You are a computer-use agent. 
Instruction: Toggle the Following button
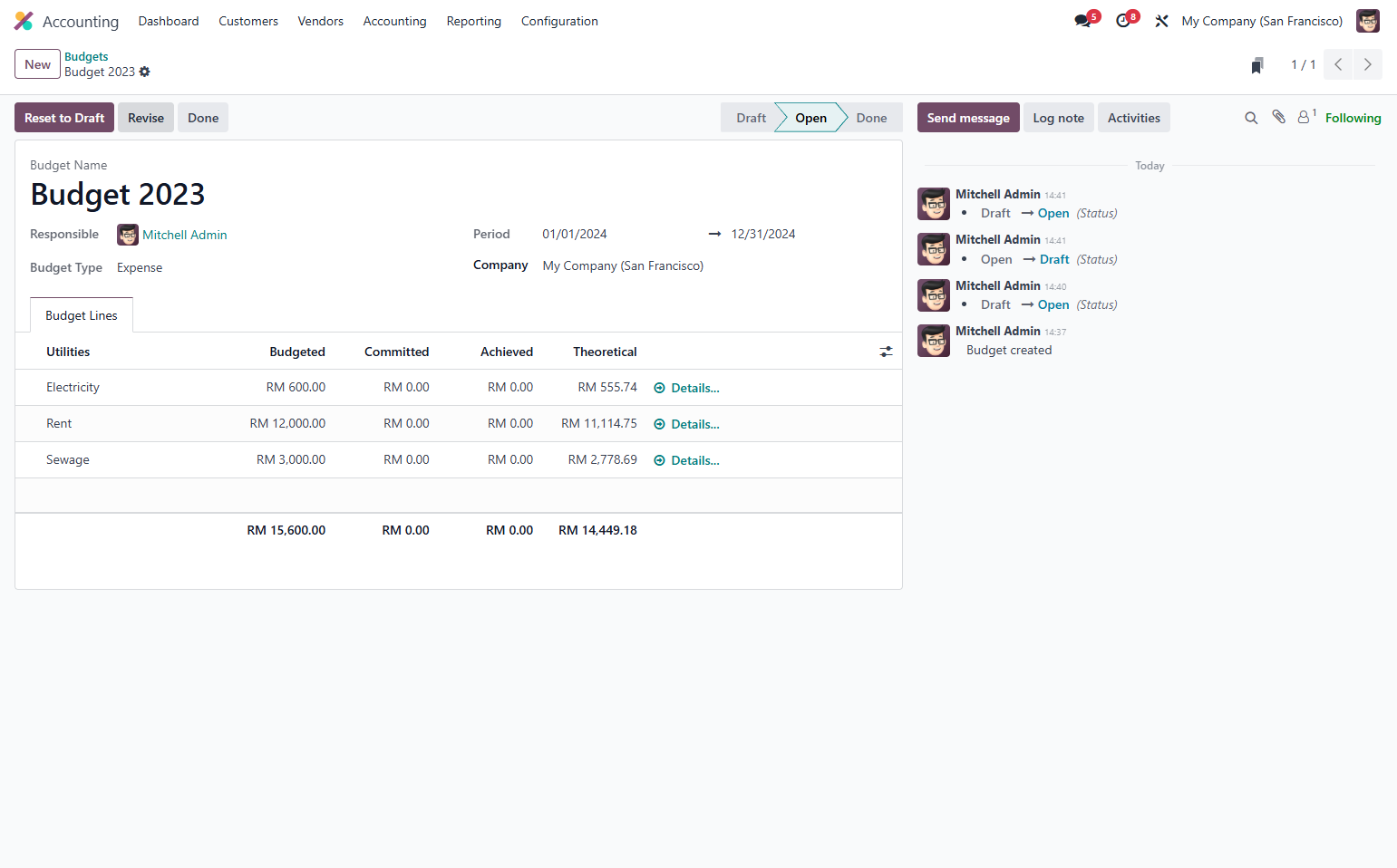pyautogui.click(x=1353, y=118)
